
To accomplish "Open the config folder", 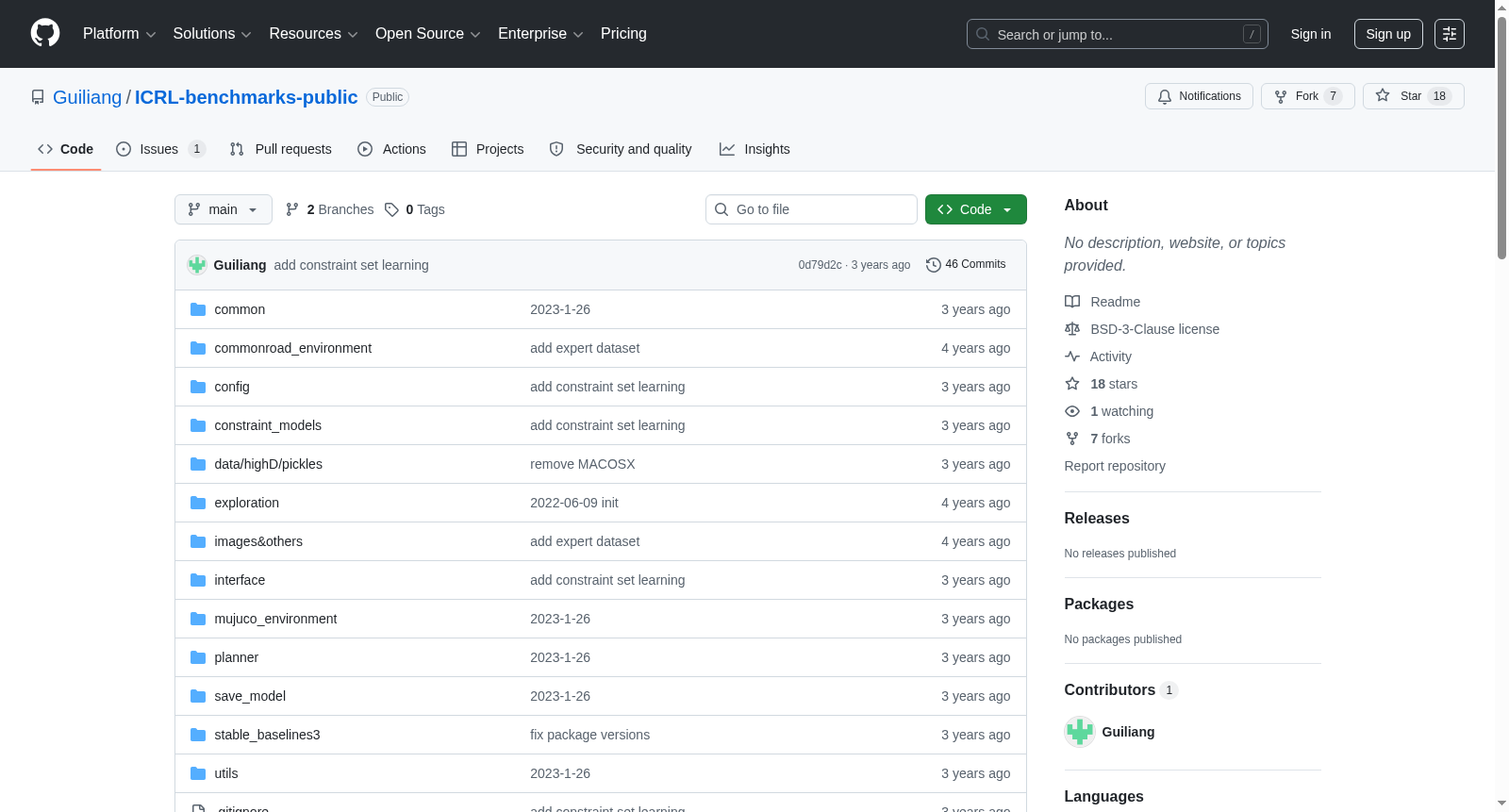I will point(232,387).
